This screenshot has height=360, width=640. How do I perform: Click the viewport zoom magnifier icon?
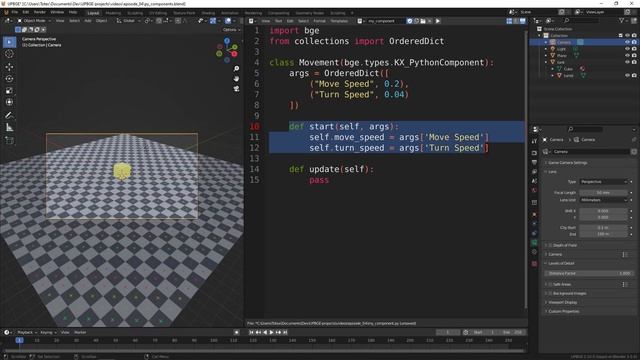tap(236, 69)
